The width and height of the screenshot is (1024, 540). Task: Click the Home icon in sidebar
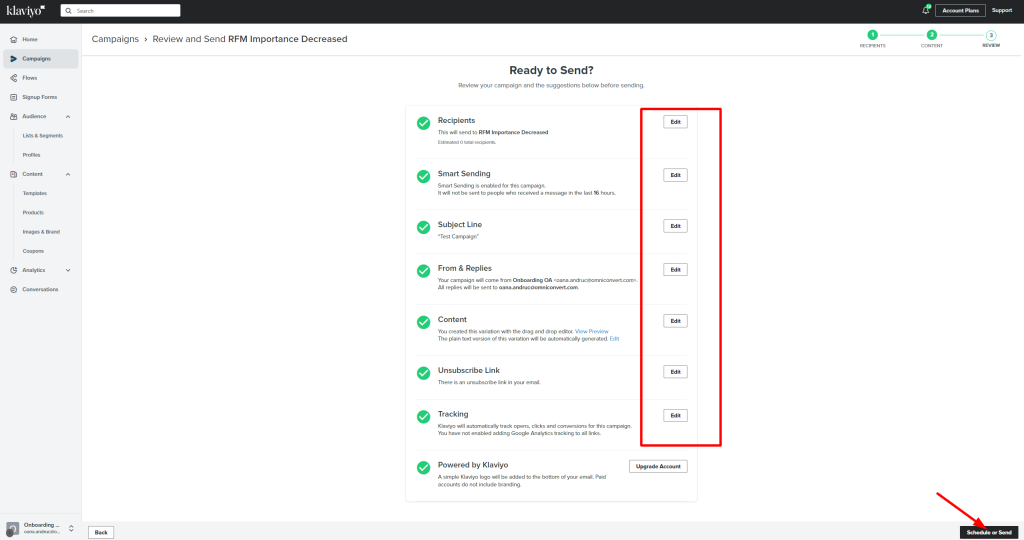tap(13, 39)
